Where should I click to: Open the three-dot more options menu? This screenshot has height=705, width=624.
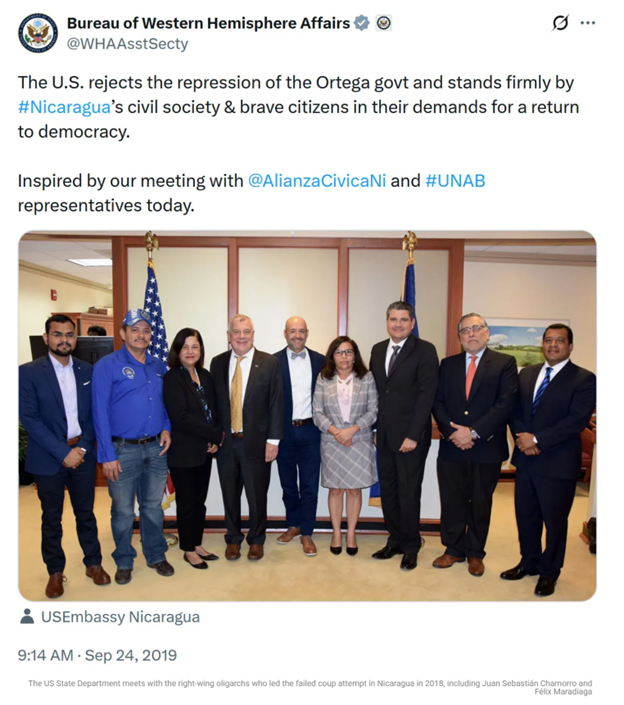pyautogui.click(x=588, y=23)
